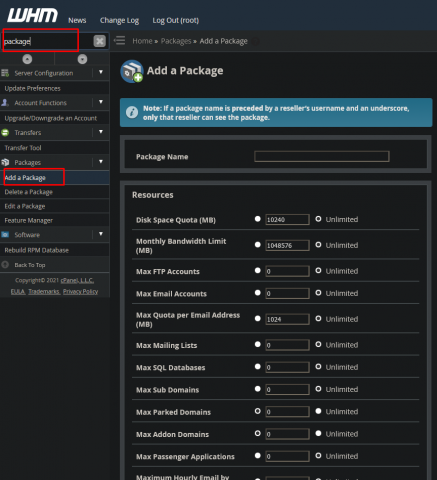Click the Packages breadcrumb link
Image resolution: width=437 pixels, height=480 pixels.
tap(176, 41)
